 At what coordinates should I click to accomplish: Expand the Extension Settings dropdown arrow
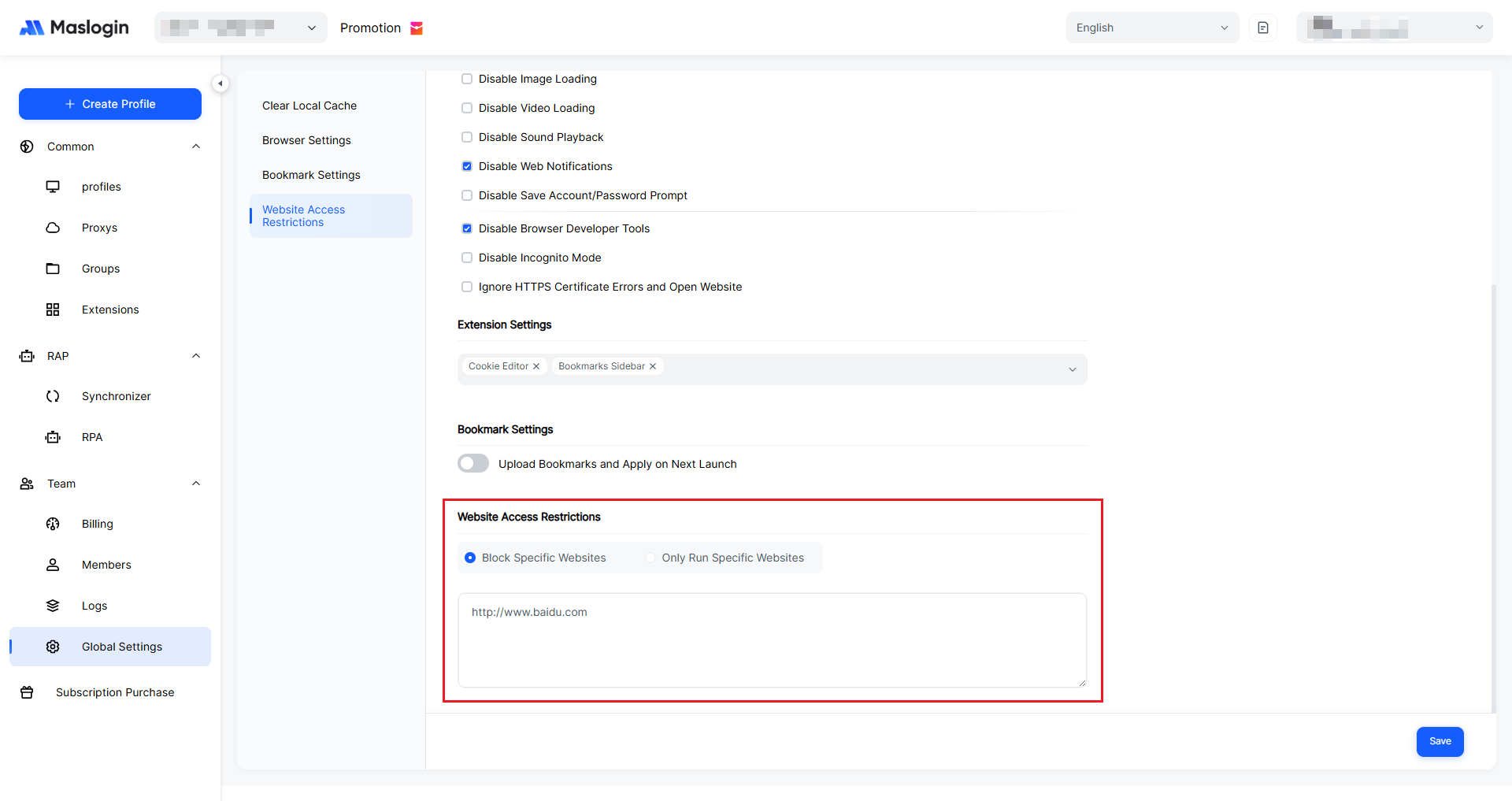[1072, 369]
